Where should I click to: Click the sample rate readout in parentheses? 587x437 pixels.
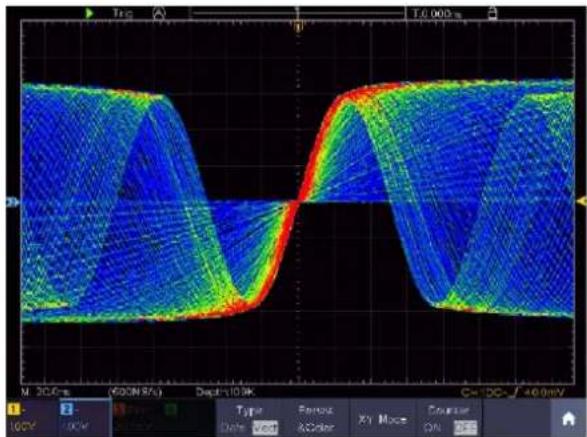pyautogui.click(x=135, y=392)
